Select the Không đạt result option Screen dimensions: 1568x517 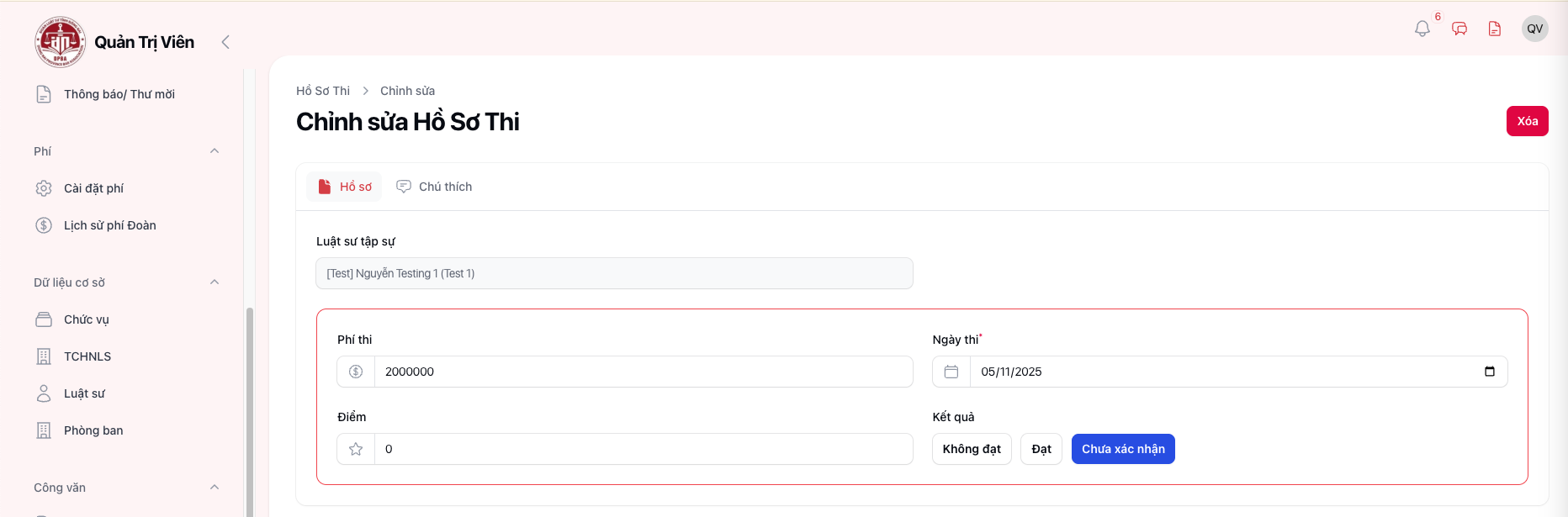(x=971, y=449)
